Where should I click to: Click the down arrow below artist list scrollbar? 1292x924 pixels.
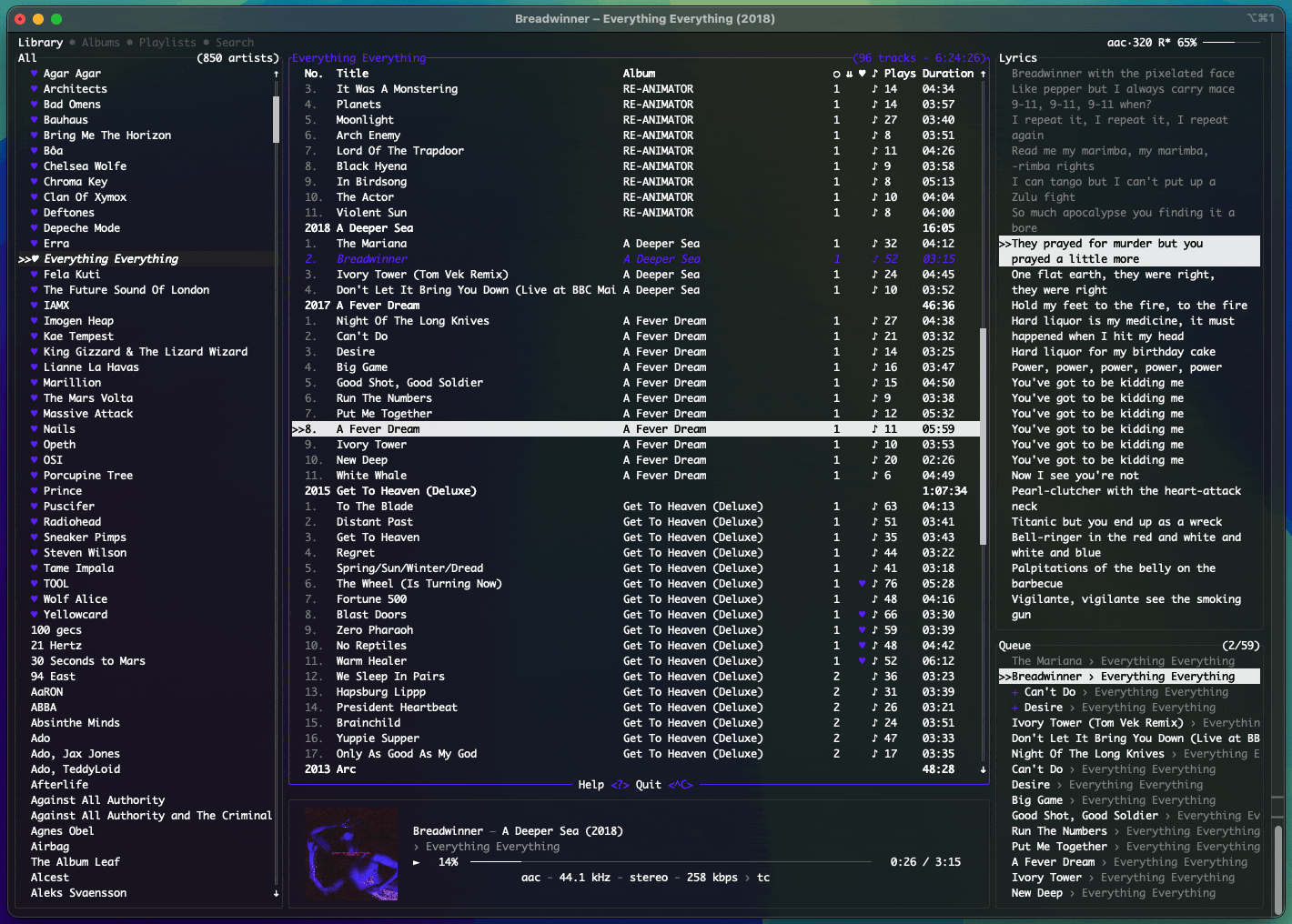(276, 893)
